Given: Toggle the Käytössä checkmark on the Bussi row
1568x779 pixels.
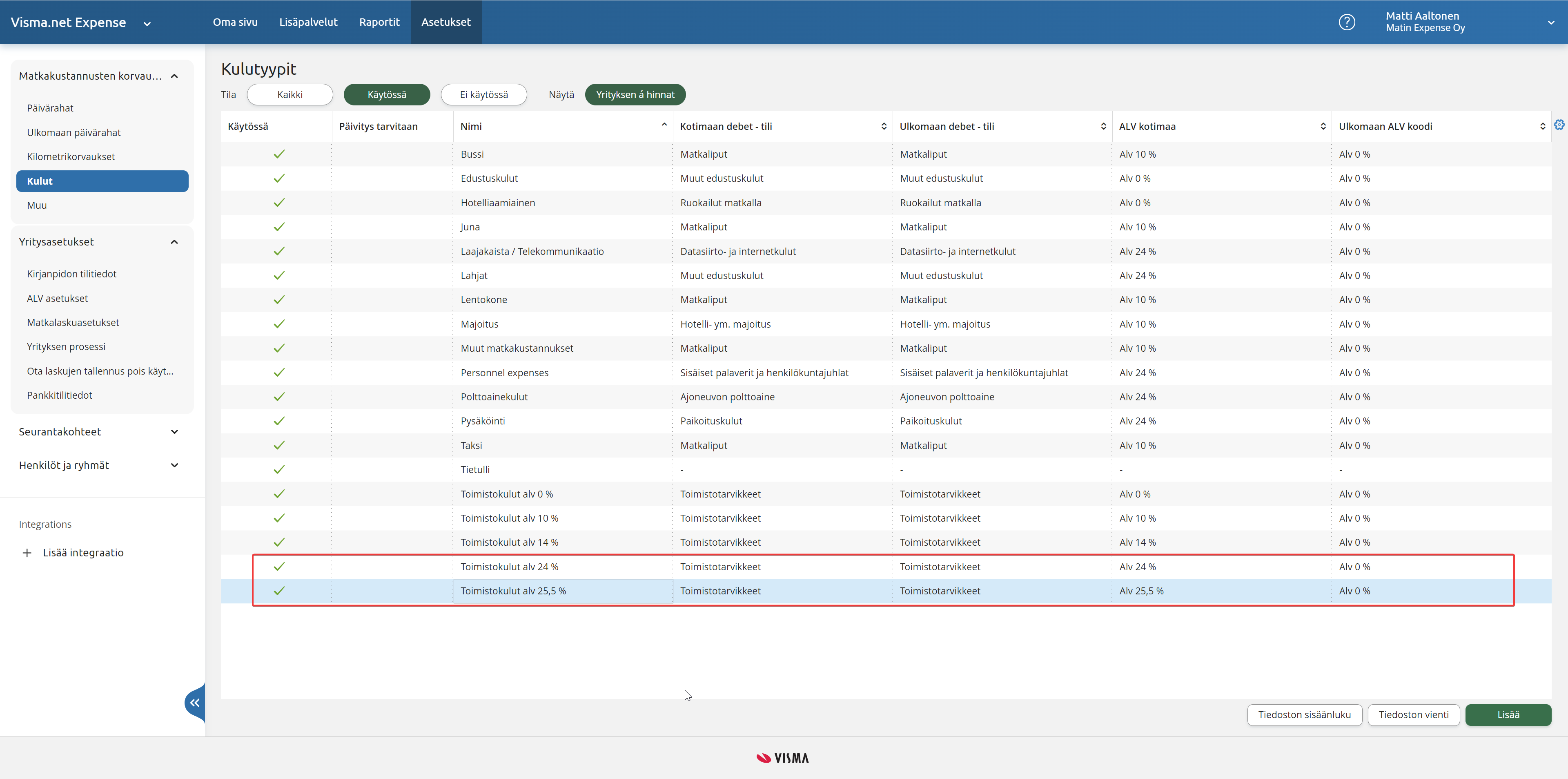Looking at the screenshot, I should (279, 154).
